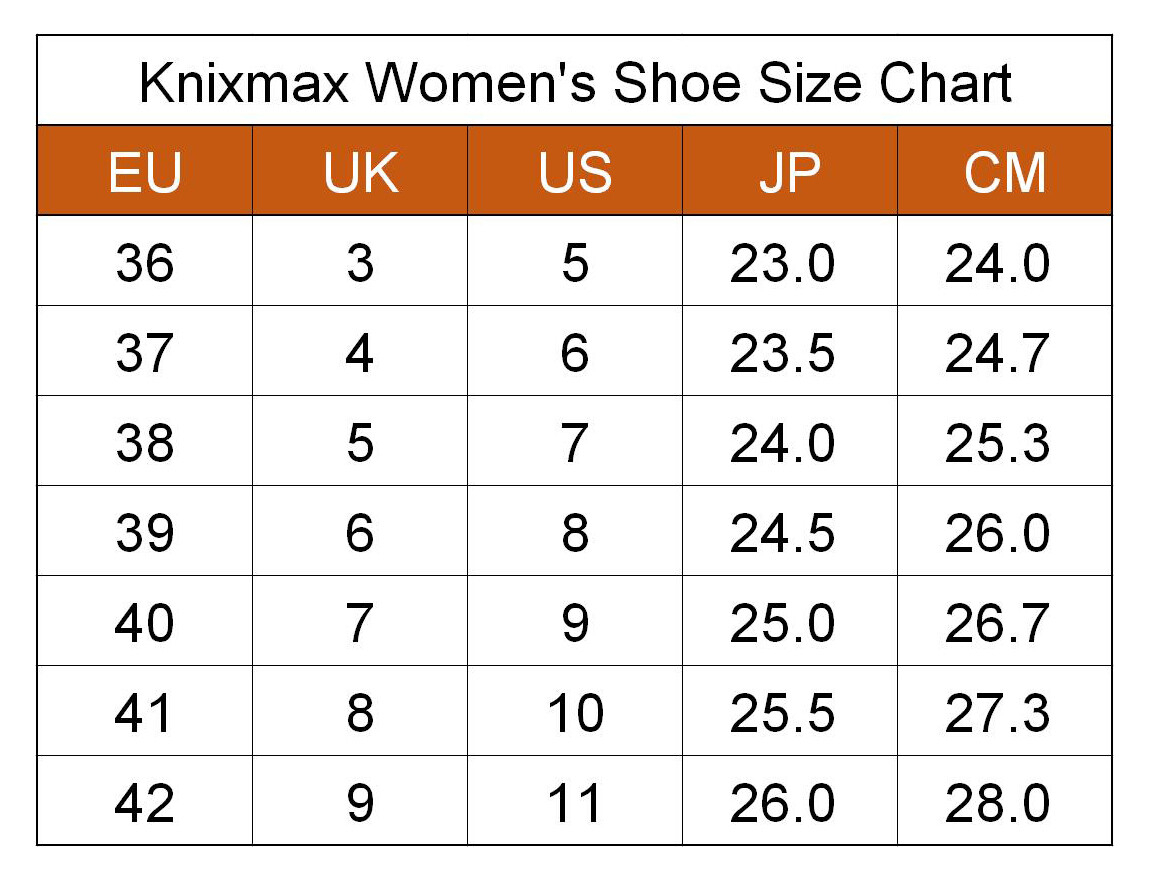
Task: Select US size 10 cell
Action: 575,711
